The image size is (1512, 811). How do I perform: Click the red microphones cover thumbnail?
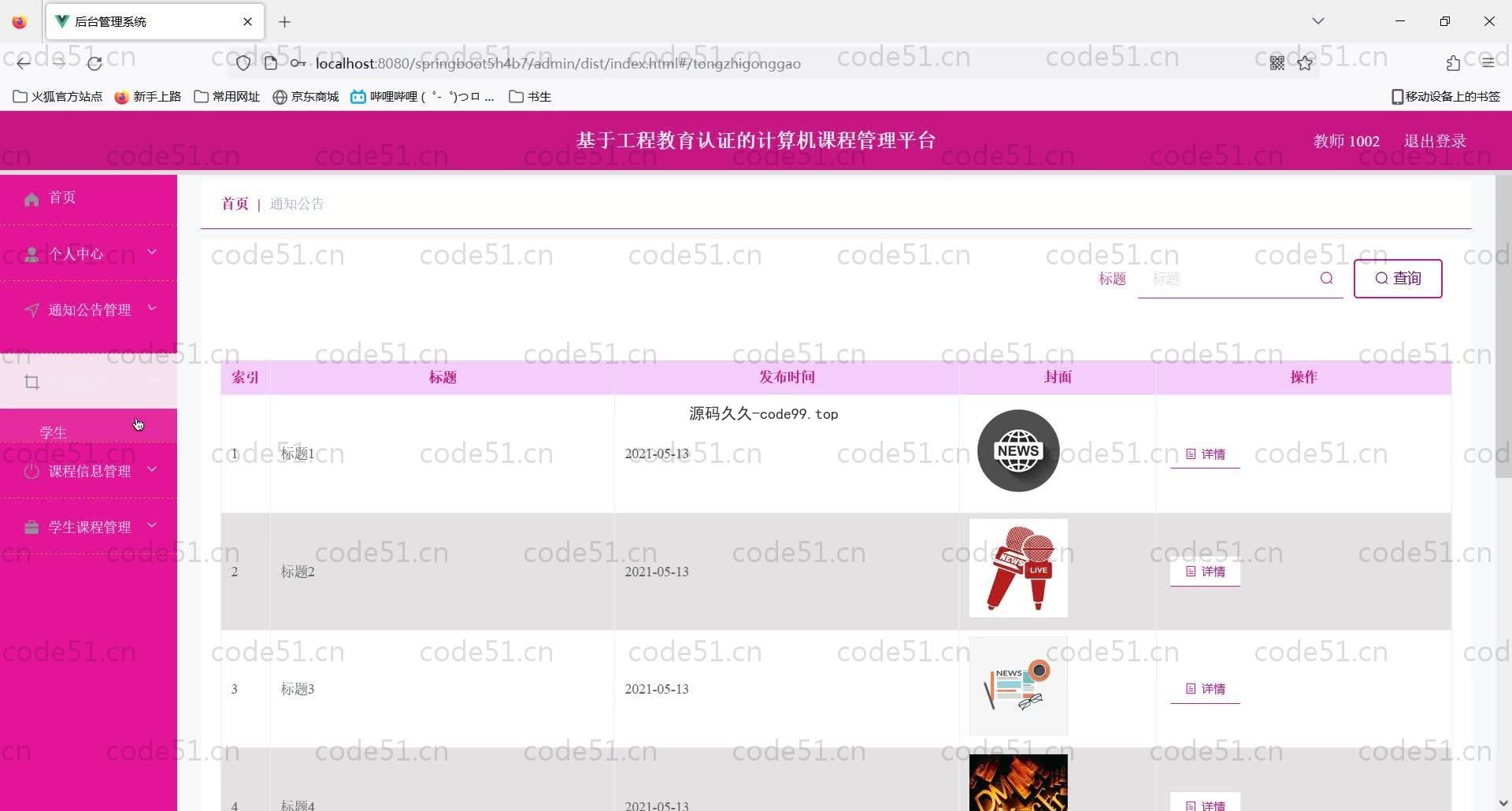pos(1018,568)
